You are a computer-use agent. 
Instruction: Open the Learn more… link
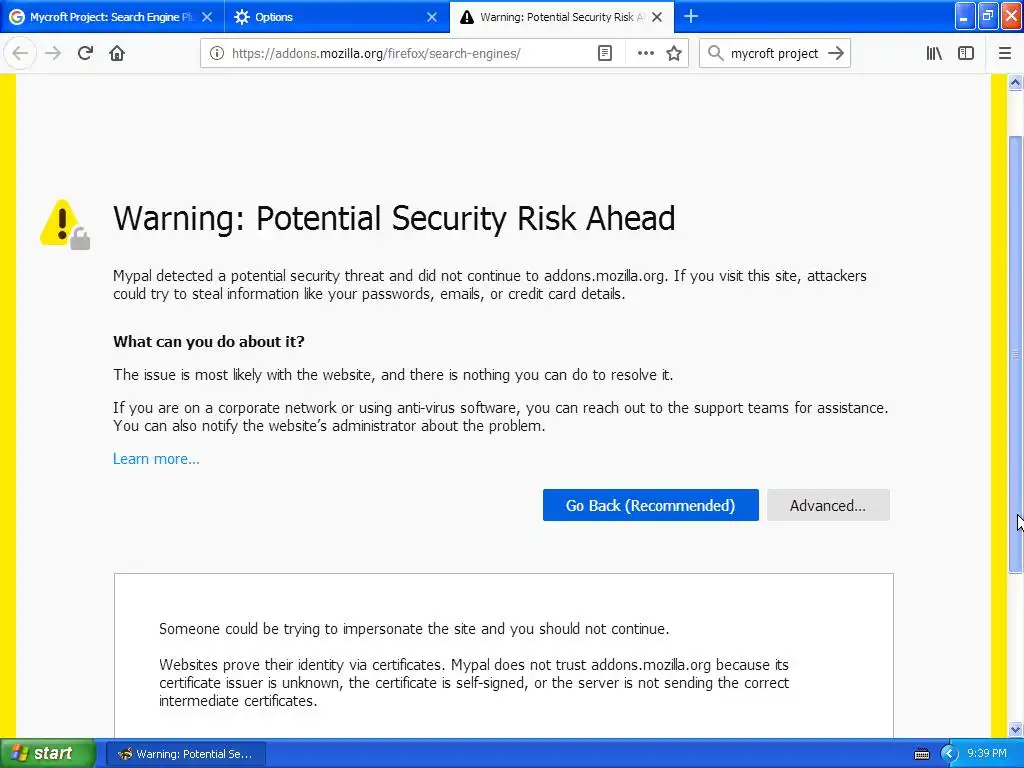156,459
